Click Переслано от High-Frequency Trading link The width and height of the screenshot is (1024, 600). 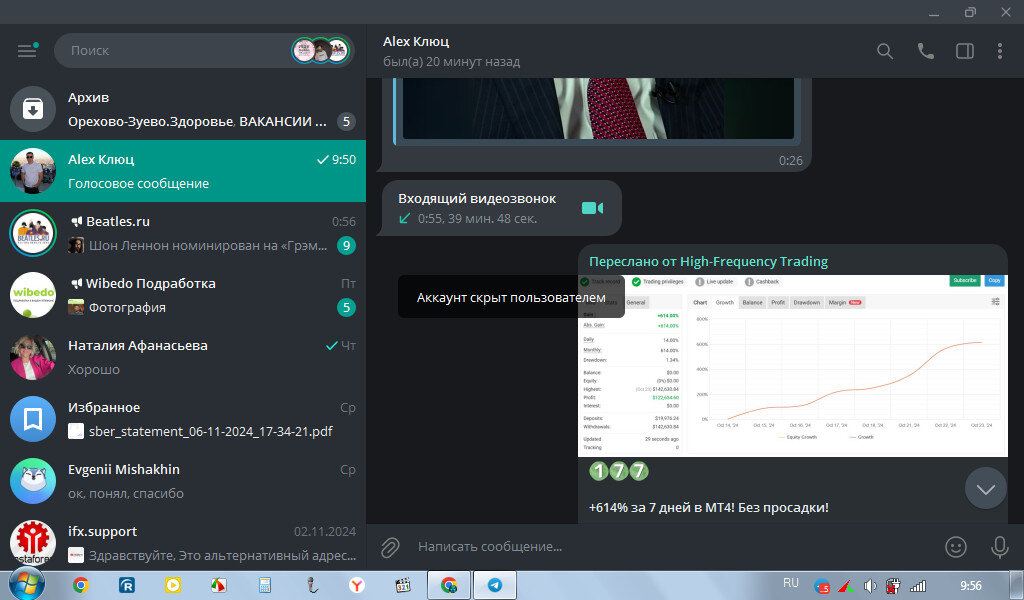pyautogui.click(x=709, y=262)
